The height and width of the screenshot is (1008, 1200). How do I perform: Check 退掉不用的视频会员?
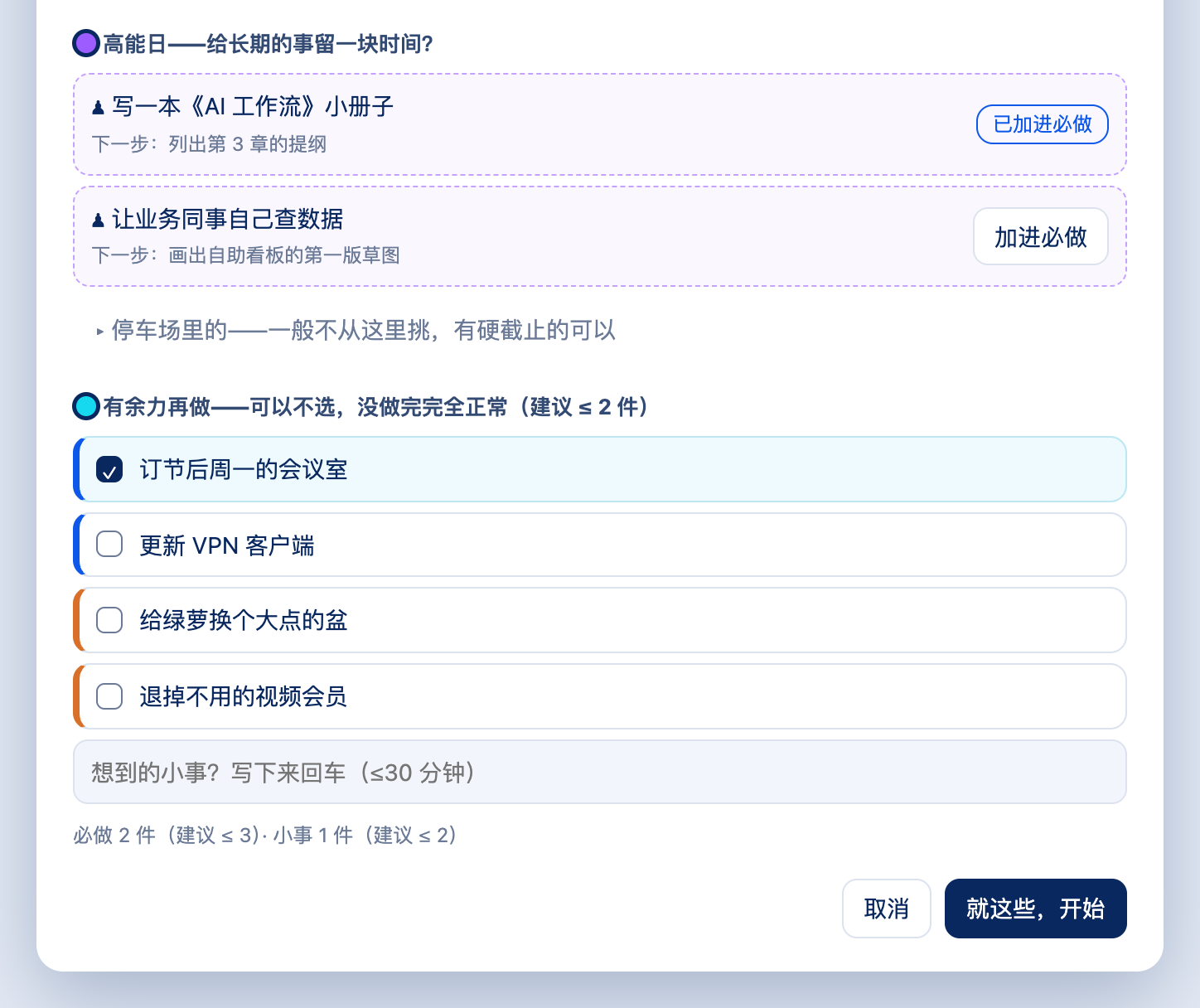(x=109, y=696)
